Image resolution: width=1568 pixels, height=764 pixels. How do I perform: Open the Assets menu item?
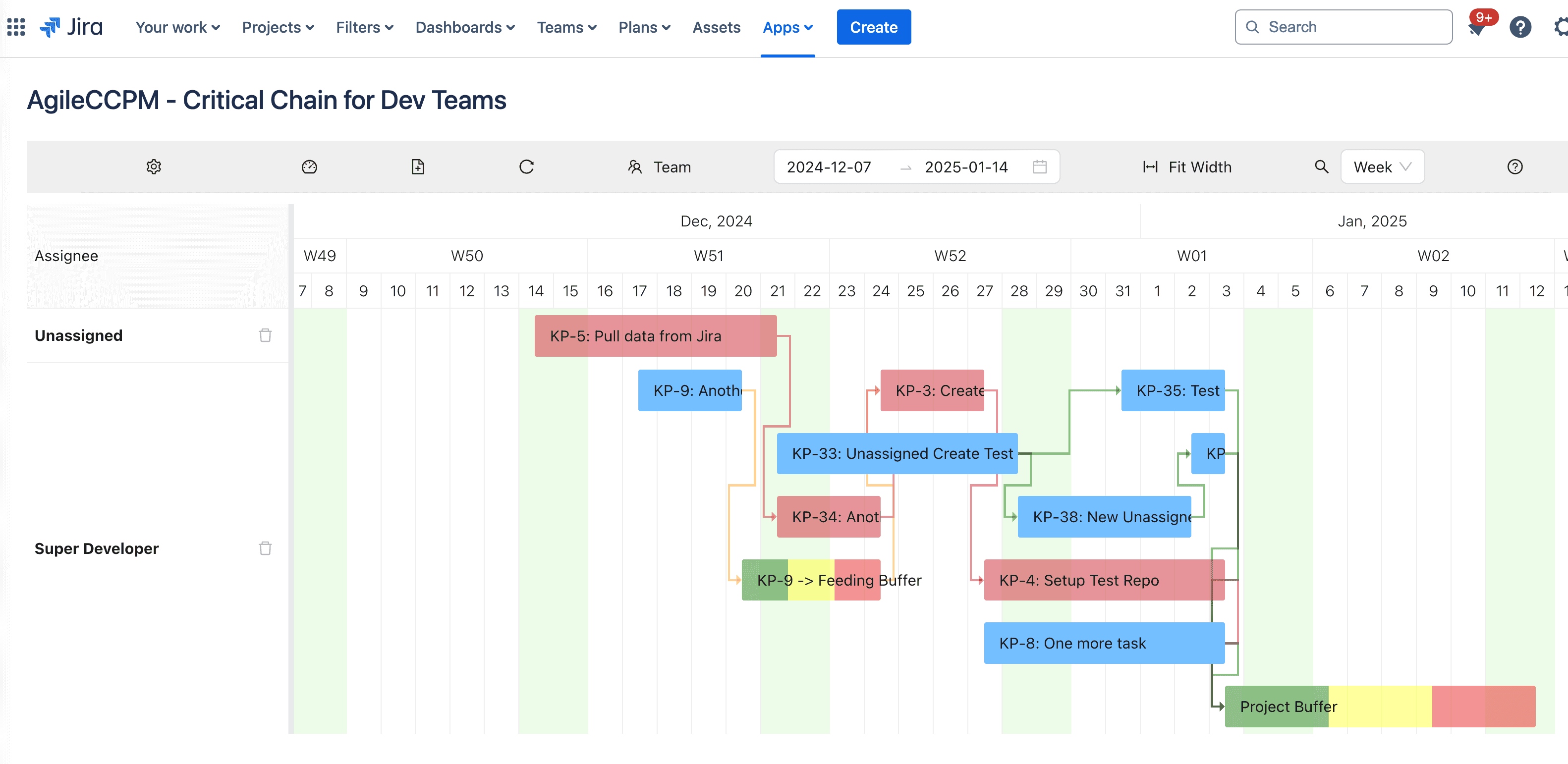coord(717,27)
